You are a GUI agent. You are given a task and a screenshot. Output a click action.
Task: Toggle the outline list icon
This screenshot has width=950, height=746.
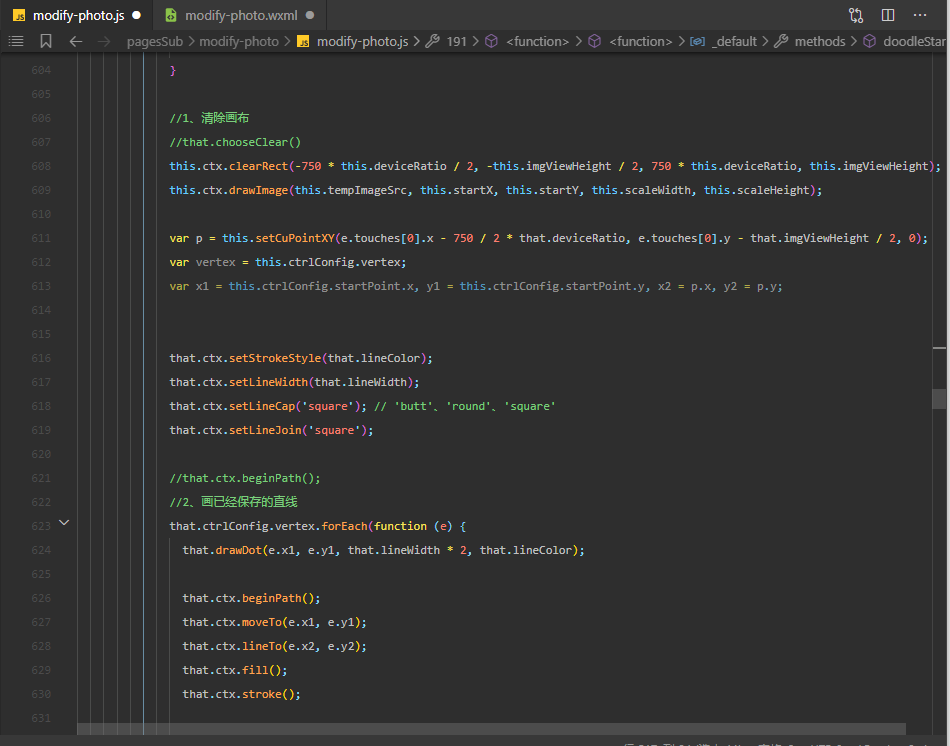point(16,41)
